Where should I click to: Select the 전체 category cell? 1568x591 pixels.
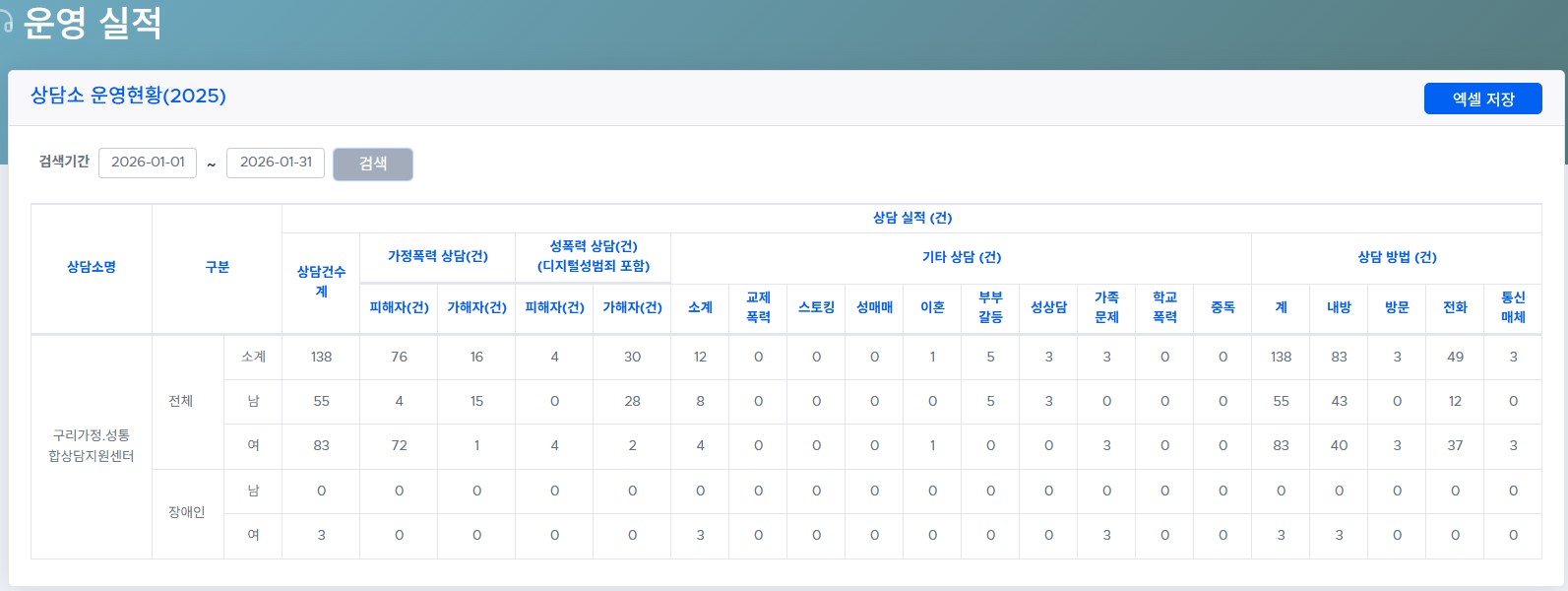[x=180, y=401]
